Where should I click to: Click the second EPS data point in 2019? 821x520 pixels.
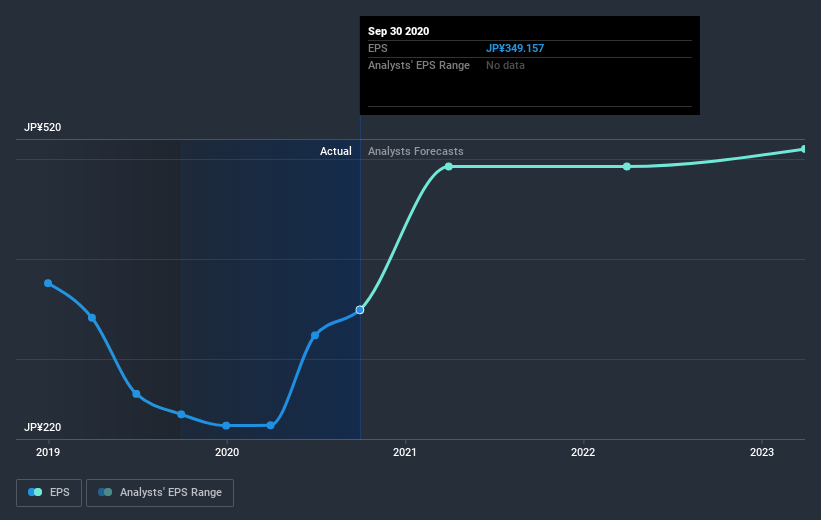(x=92, y=318)
